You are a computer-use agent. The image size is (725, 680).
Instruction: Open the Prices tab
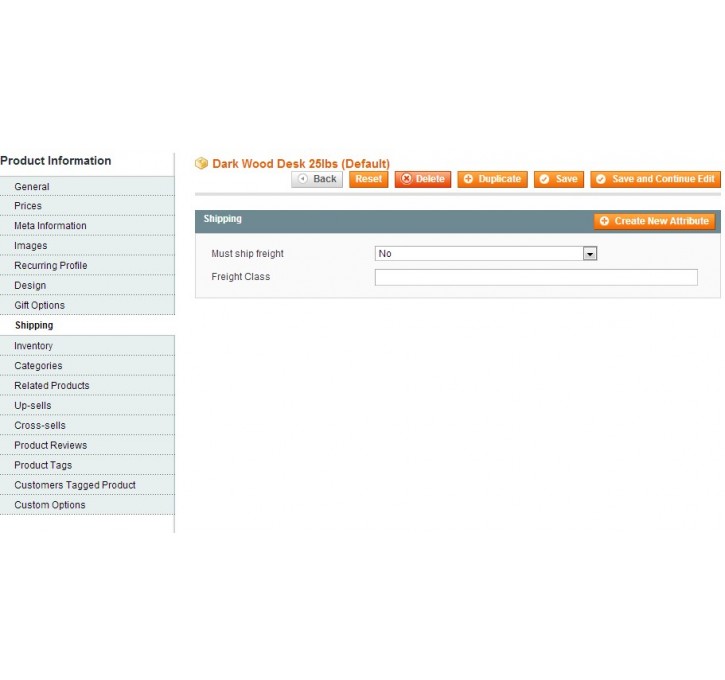[87, 206]
